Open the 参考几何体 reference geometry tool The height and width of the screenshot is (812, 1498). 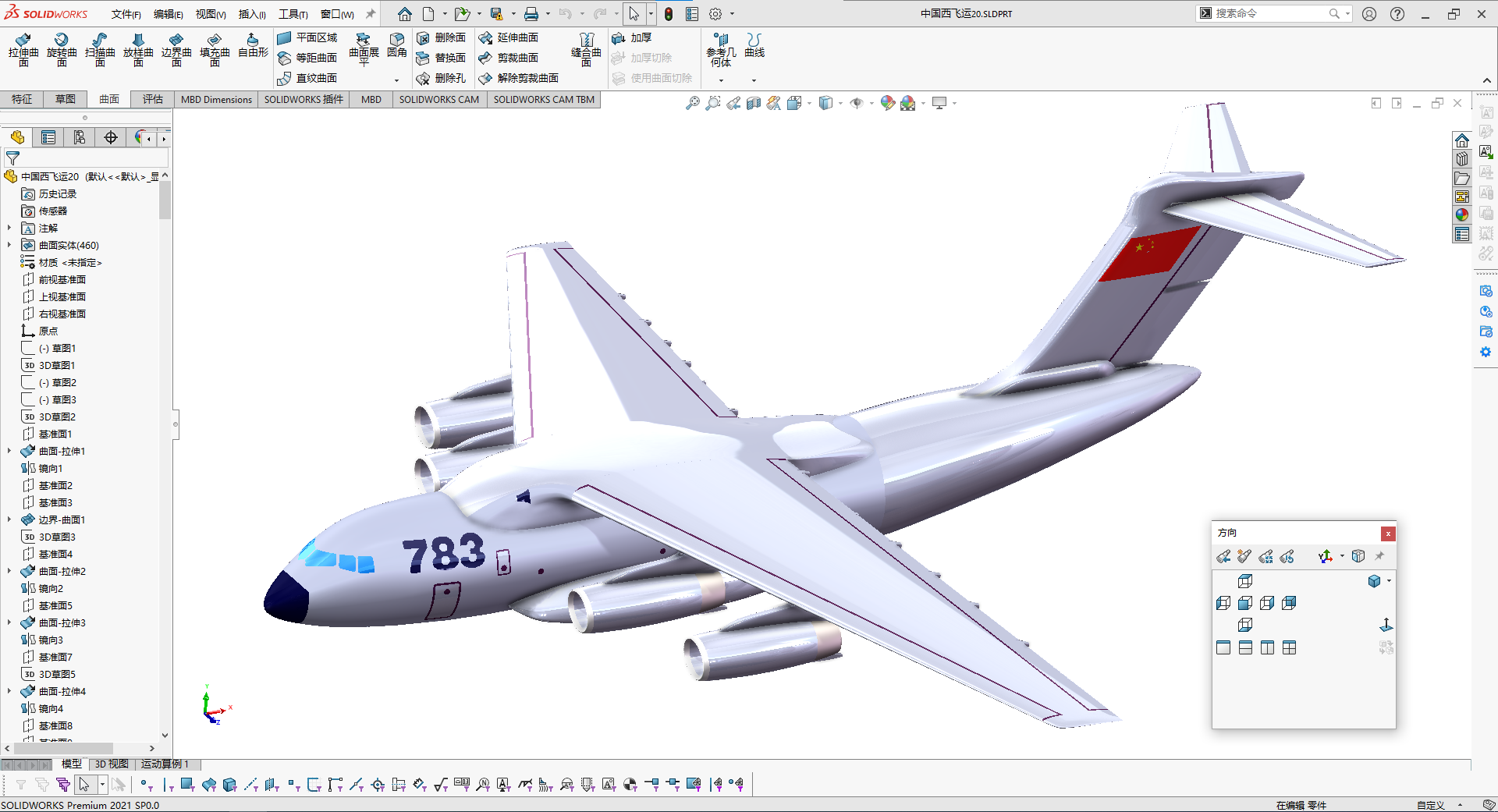721,48
